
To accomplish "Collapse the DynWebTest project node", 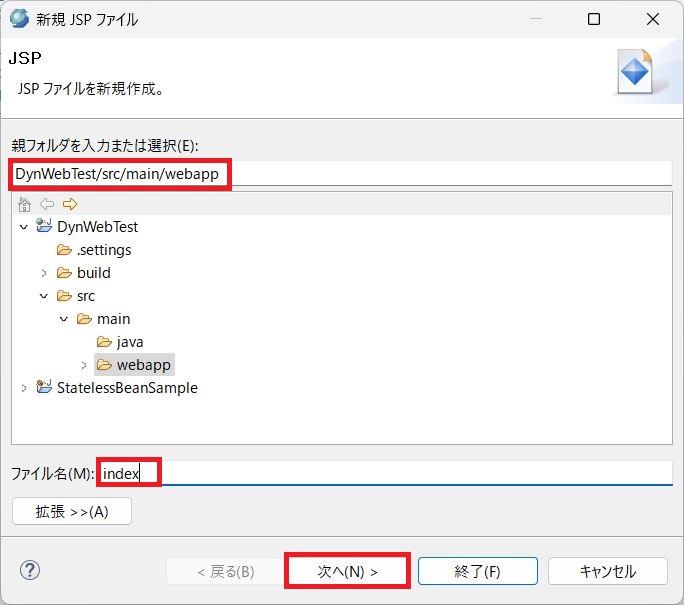I will (x=24, y=227).
